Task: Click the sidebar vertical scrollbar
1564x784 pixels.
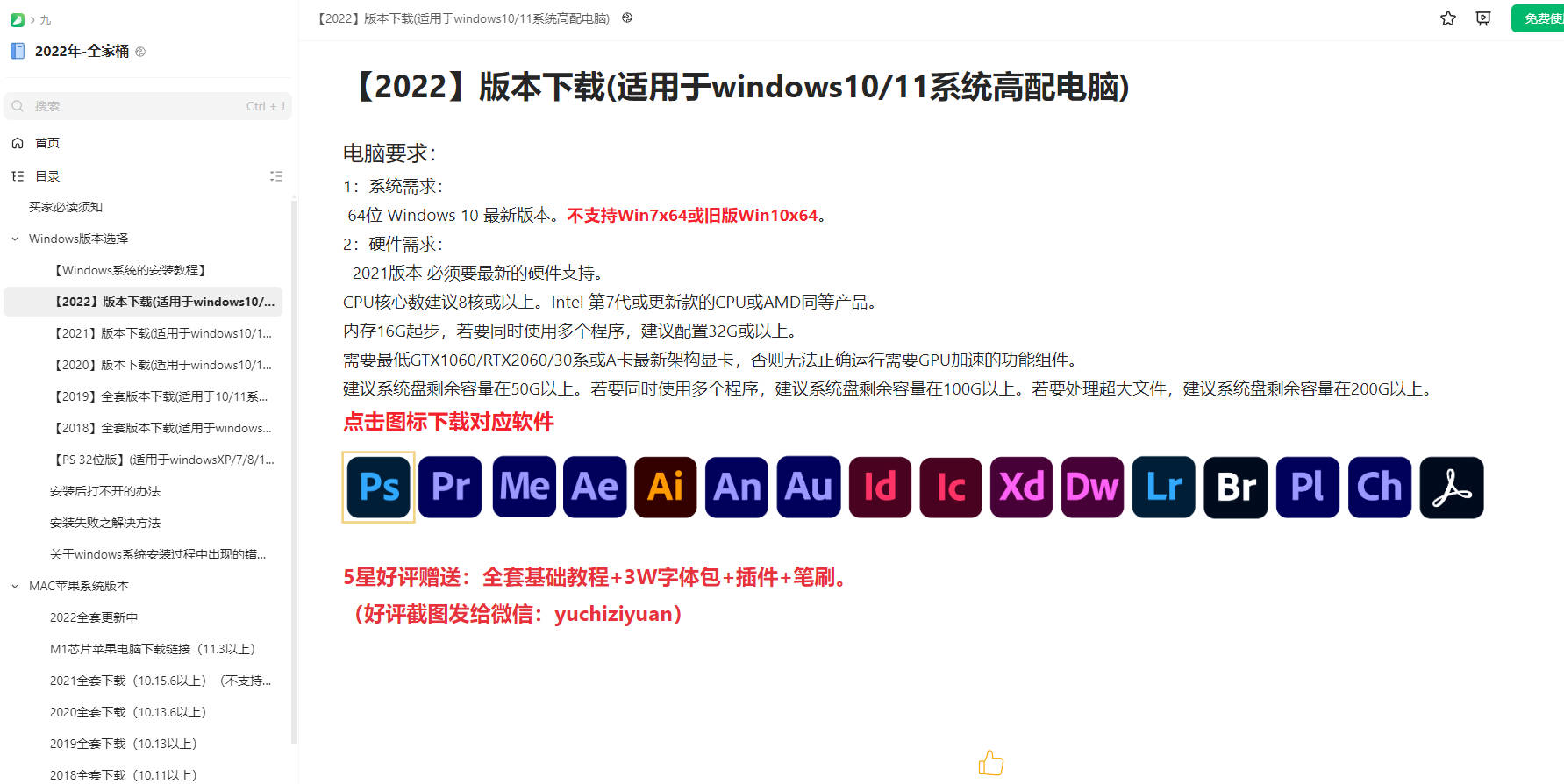Action: click(x=295, y=474)
